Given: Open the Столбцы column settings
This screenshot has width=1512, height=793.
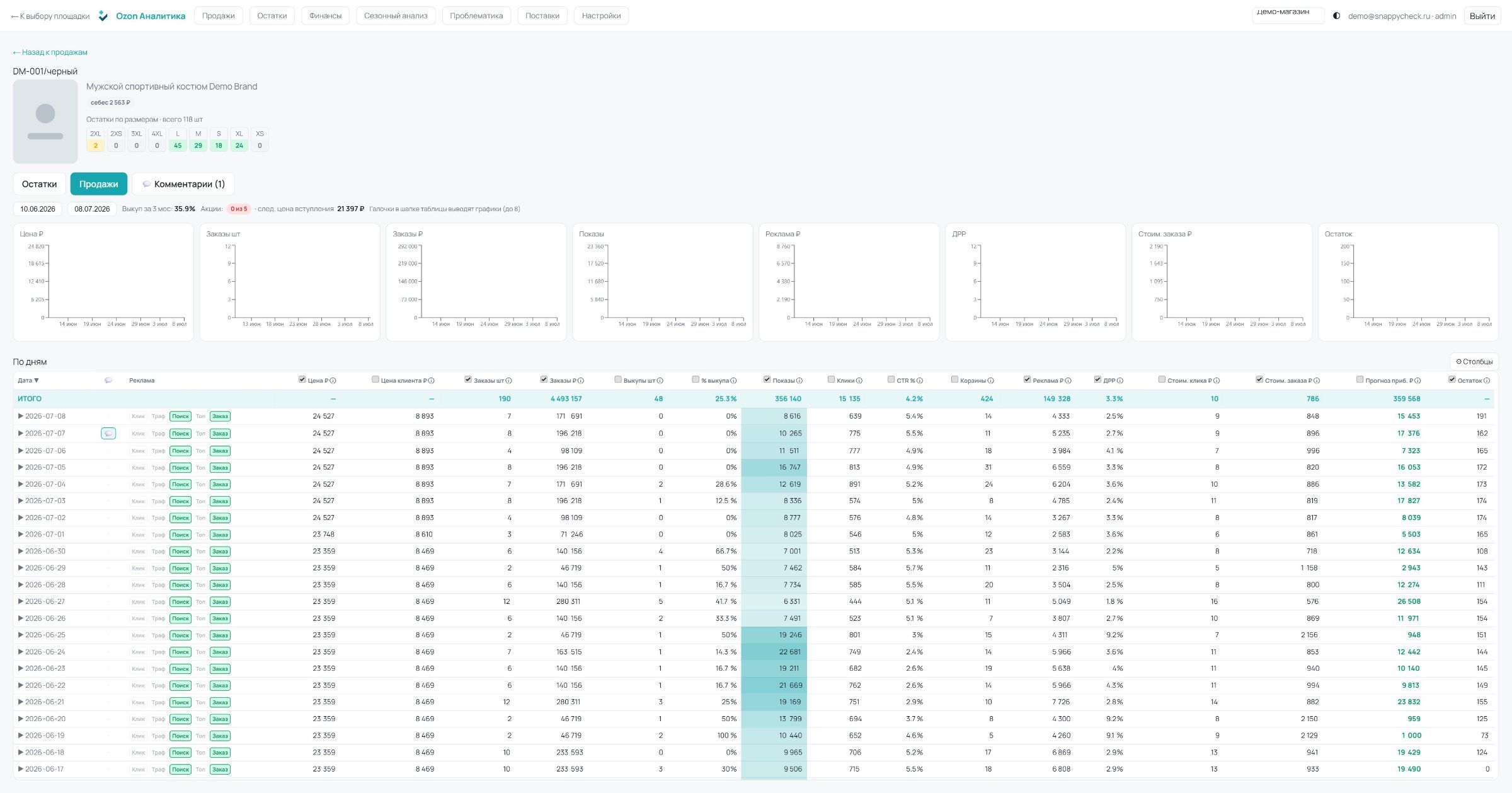Looking at the screenshot, I should pos(1474,361).
